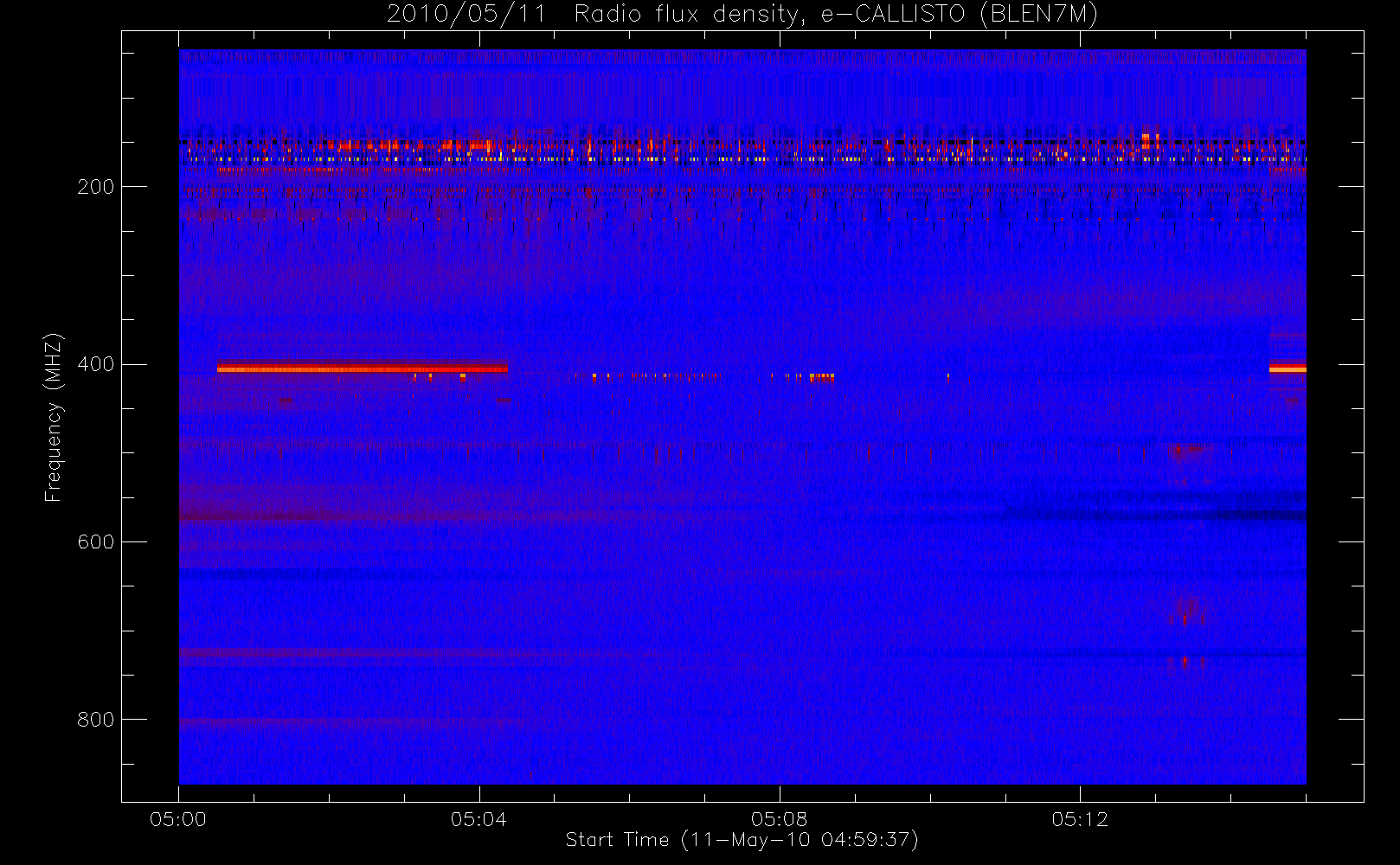Click the short bright band at the right edge near 400 MHz
The image size is (1400, 865).
[1288, 369]
